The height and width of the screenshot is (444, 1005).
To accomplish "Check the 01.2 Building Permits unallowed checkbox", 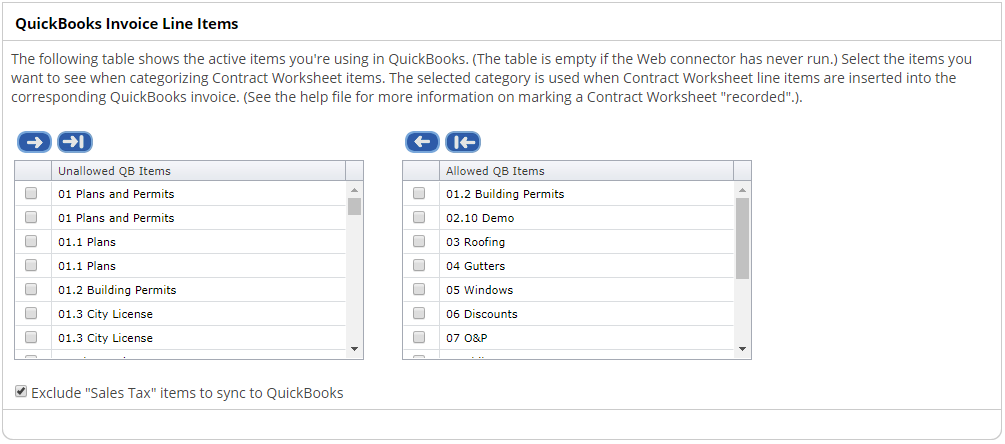I will [x=31, y=290].
